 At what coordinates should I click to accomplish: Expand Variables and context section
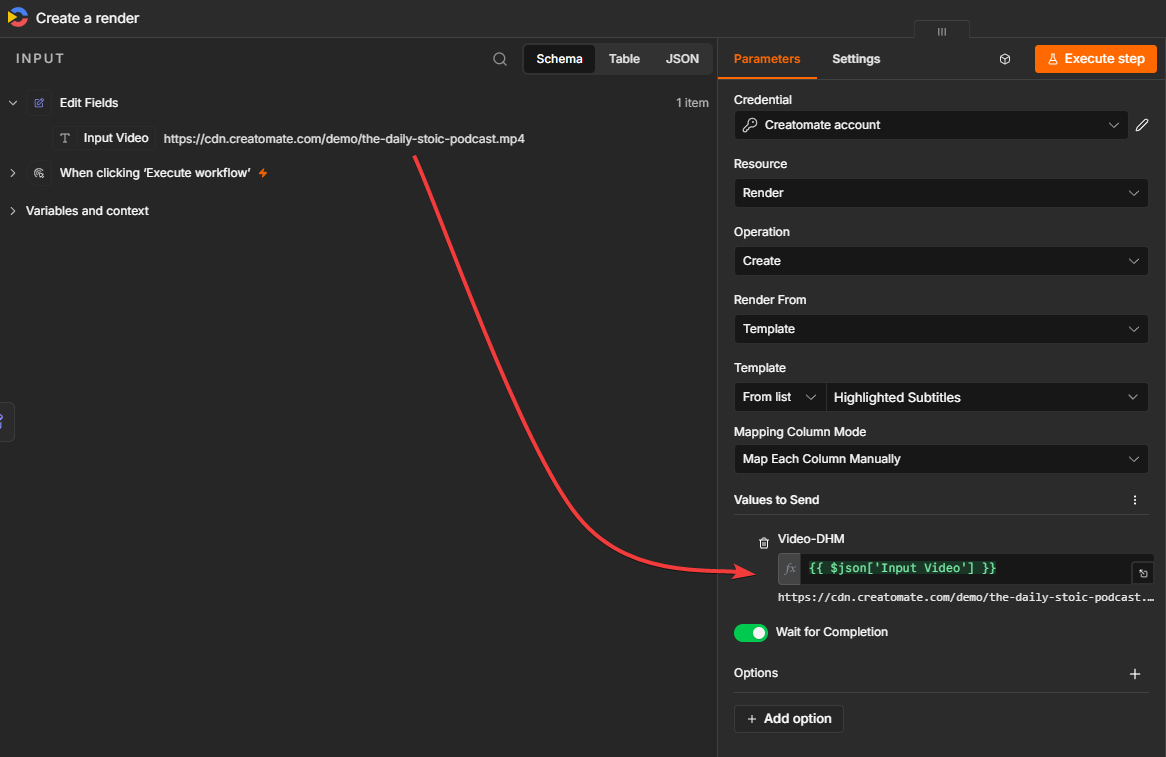click(13, 211)
